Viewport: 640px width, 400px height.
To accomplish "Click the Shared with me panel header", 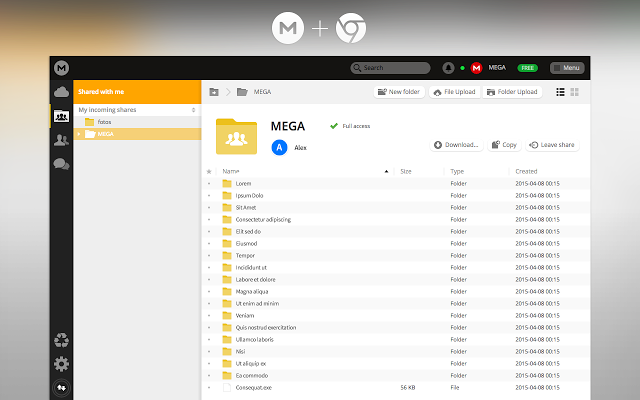I will pyautogui.click(x=137, y=92).
